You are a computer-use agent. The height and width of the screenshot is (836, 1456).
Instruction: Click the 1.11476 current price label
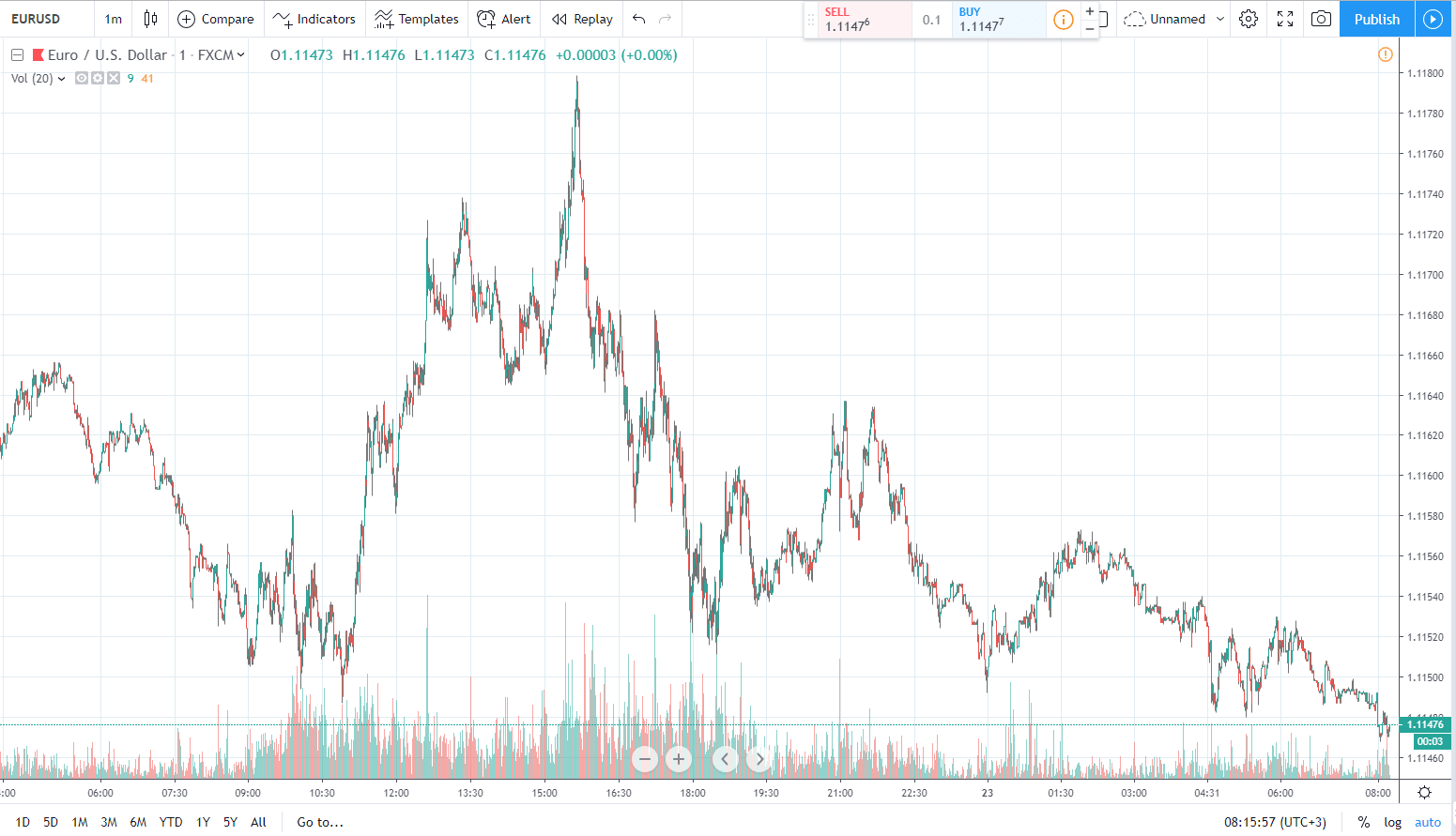(1425, 724)
